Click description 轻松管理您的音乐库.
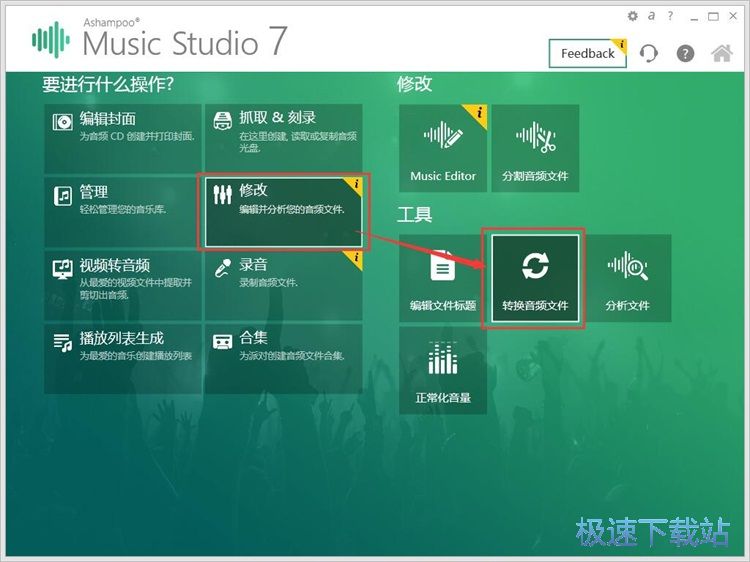This screenshot has height=562, width=750. click(x=123, y=209)
